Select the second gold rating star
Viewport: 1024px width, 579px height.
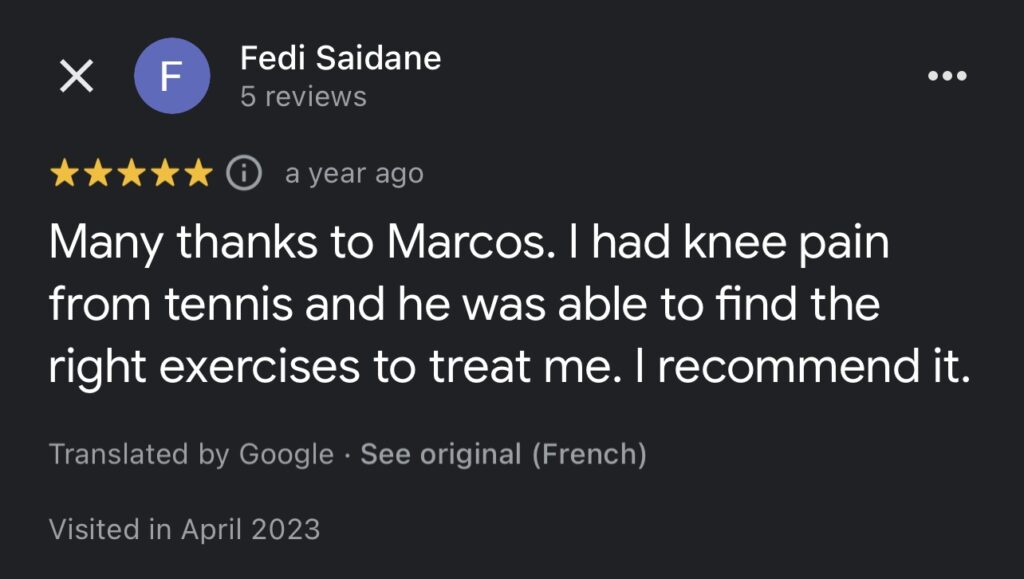[x=98, y=174]
